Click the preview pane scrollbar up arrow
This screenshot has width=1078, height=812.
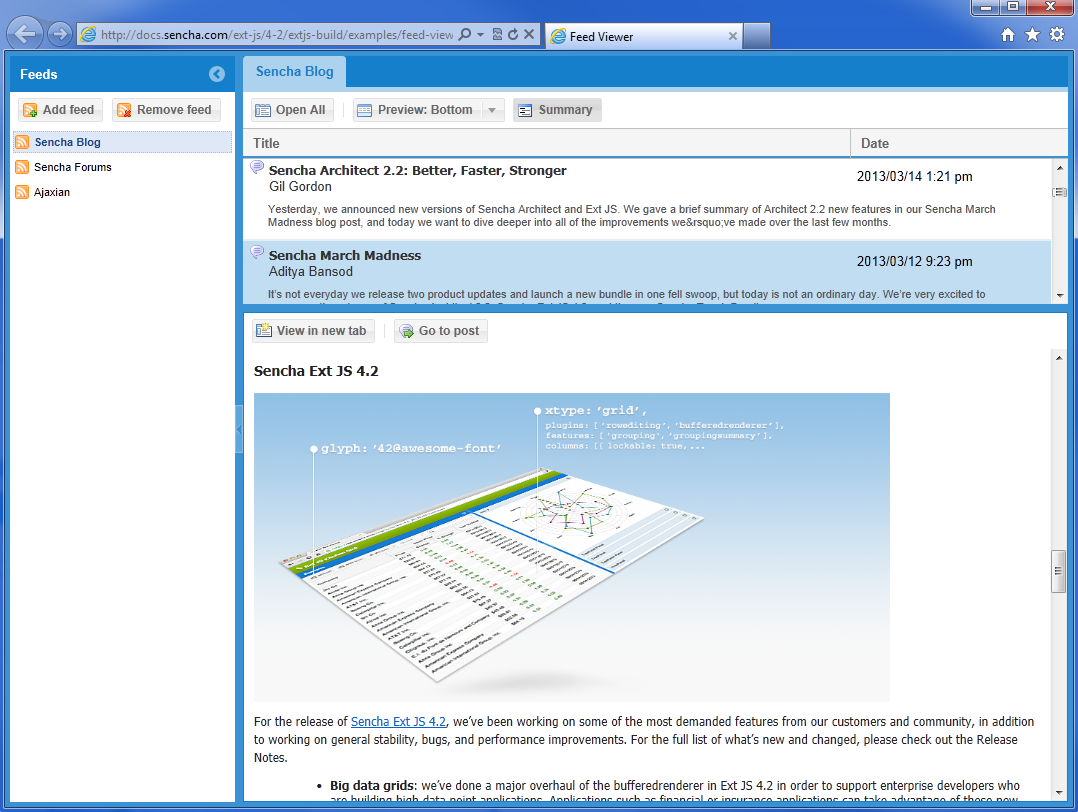point(1058,358)
